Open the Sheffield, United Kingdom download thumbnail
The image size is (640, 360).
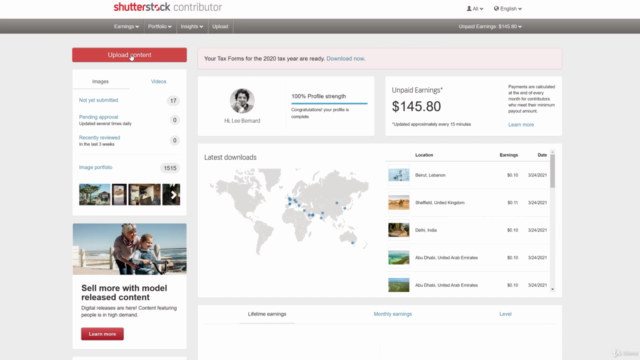(x=399, y=202)
